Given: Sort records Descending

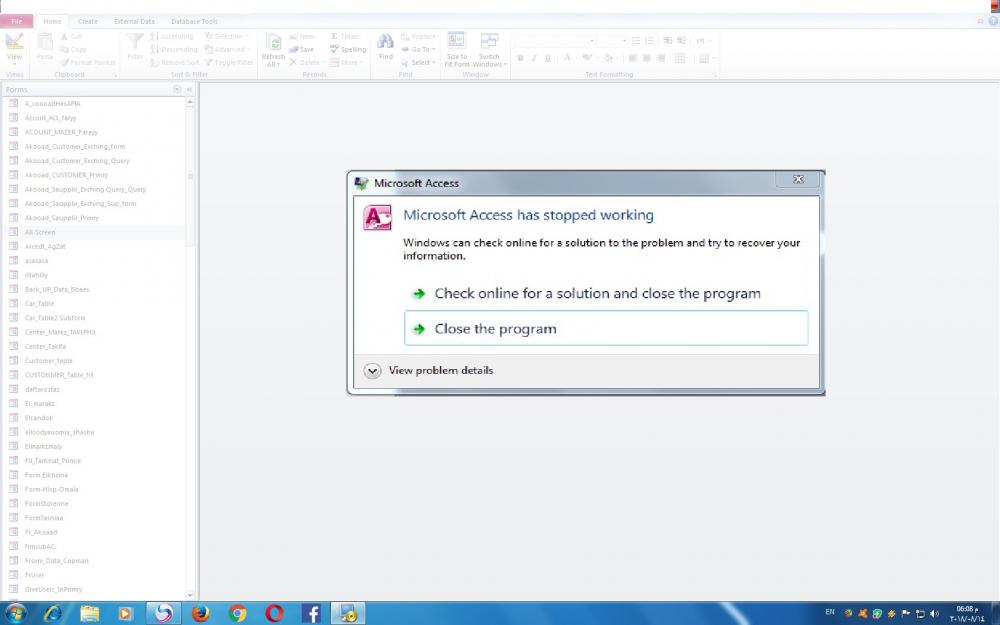Looking at the screenshot, I should 174,50.
